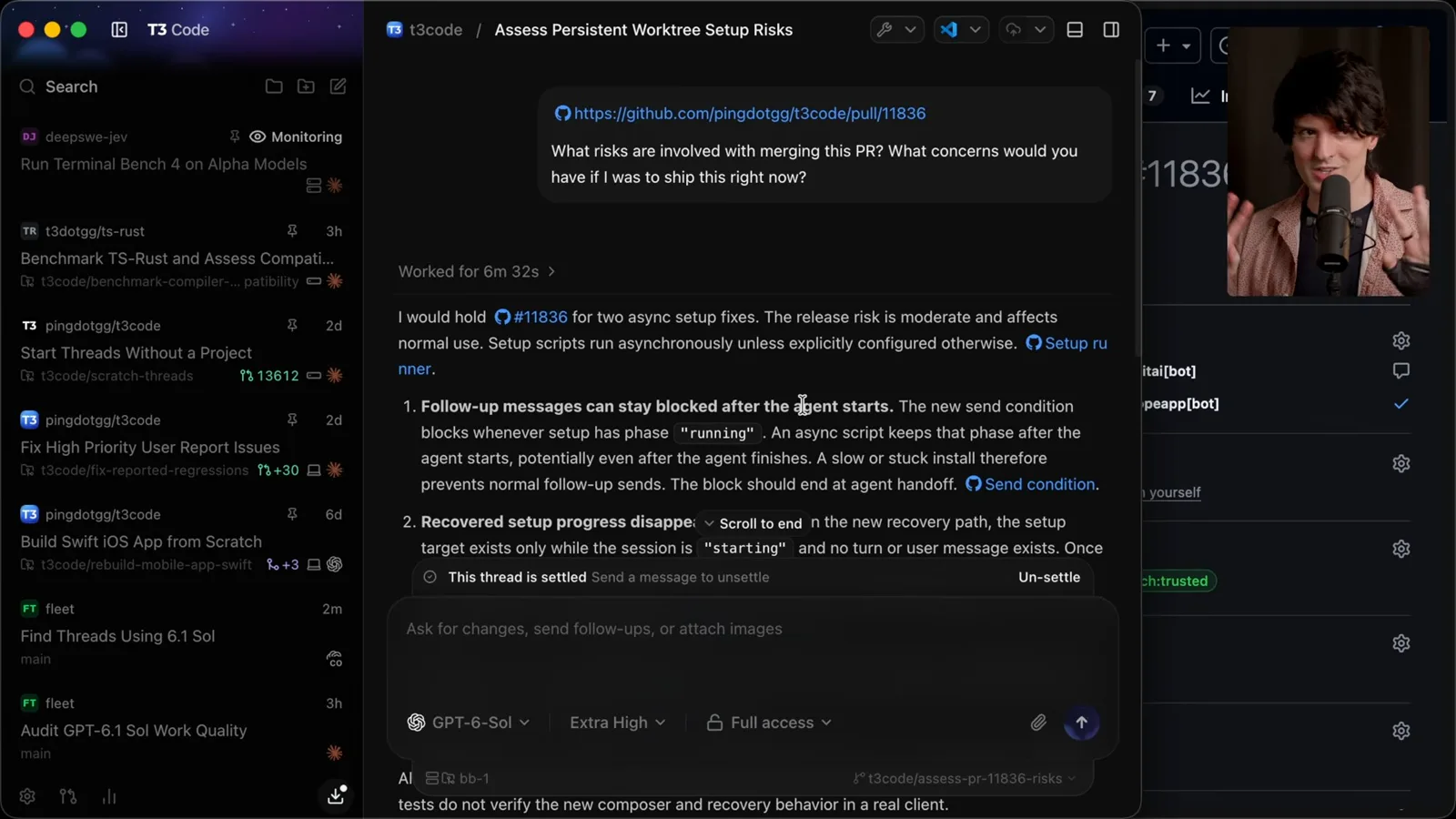
Task: Open settings gear in the sidebar footer
Action: (27, 796)
